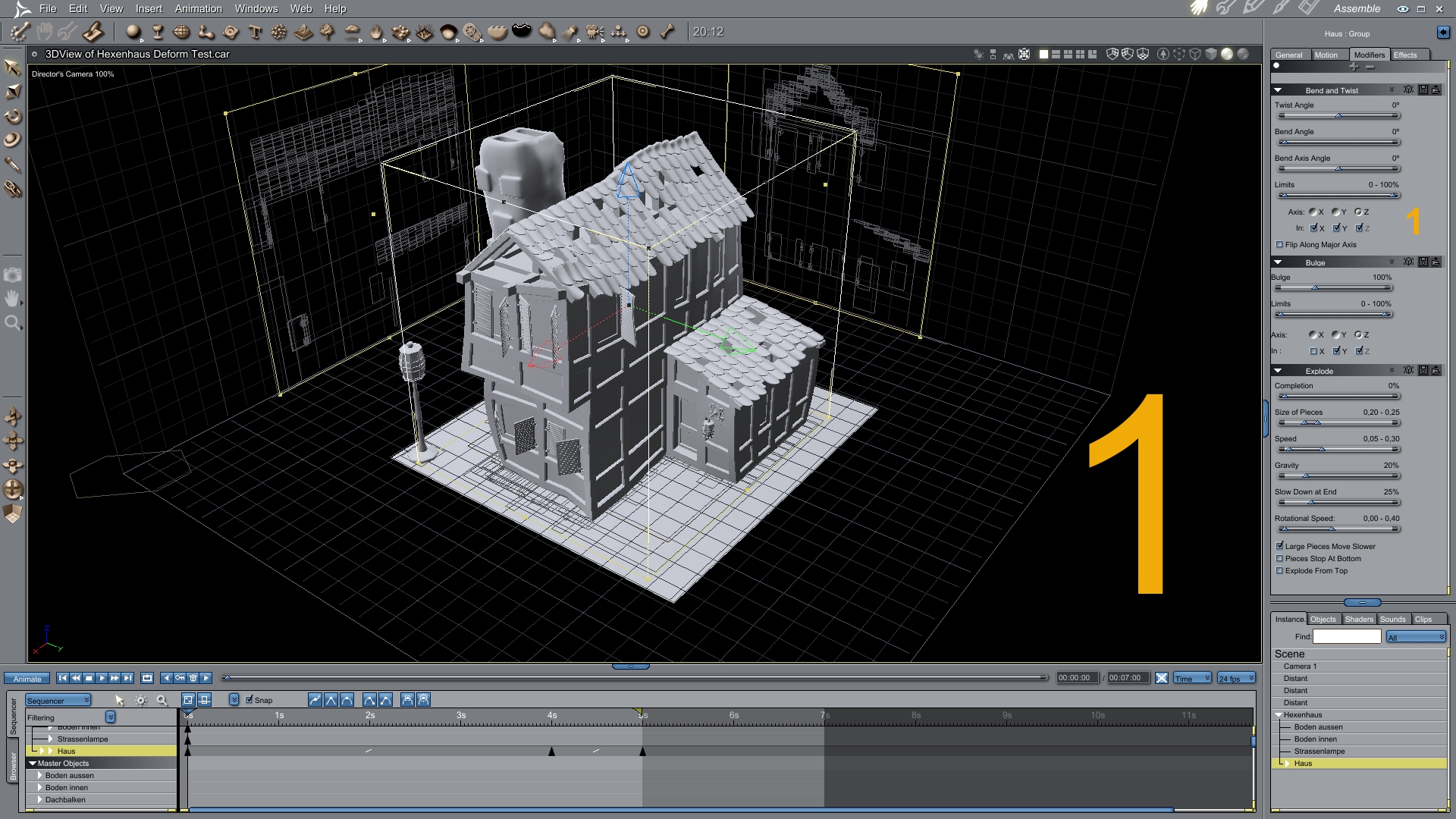
Task: Open the Sequencer dropdown
Action: coord(58,701)
